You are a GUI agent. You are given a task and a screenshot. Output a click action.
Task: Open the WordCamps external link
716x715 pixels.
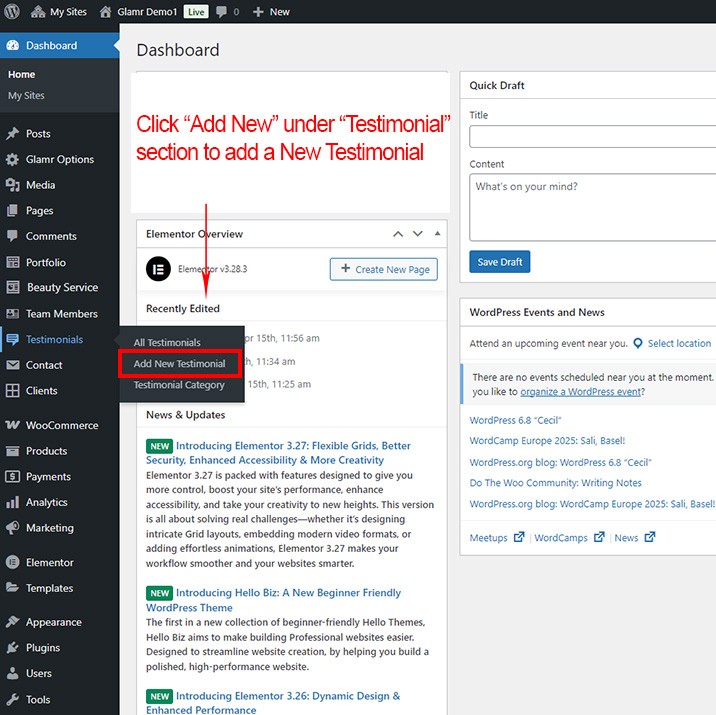(x=569, y=537)
